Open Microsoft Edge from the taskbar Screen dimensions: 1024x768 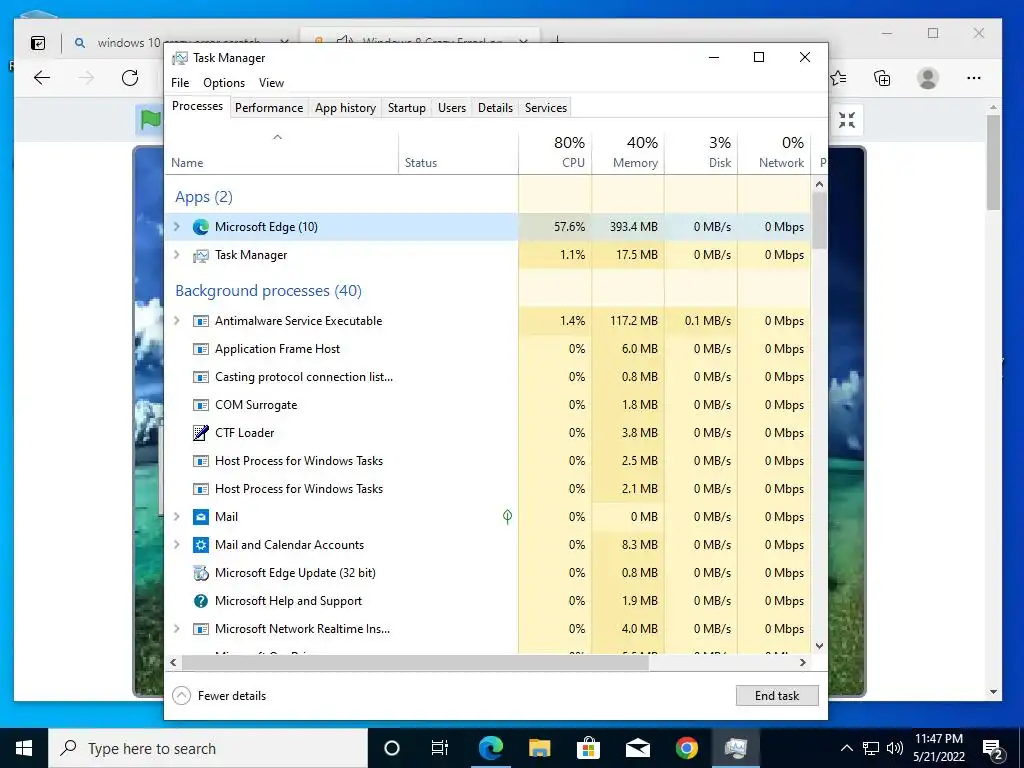(x=491, y=748)
